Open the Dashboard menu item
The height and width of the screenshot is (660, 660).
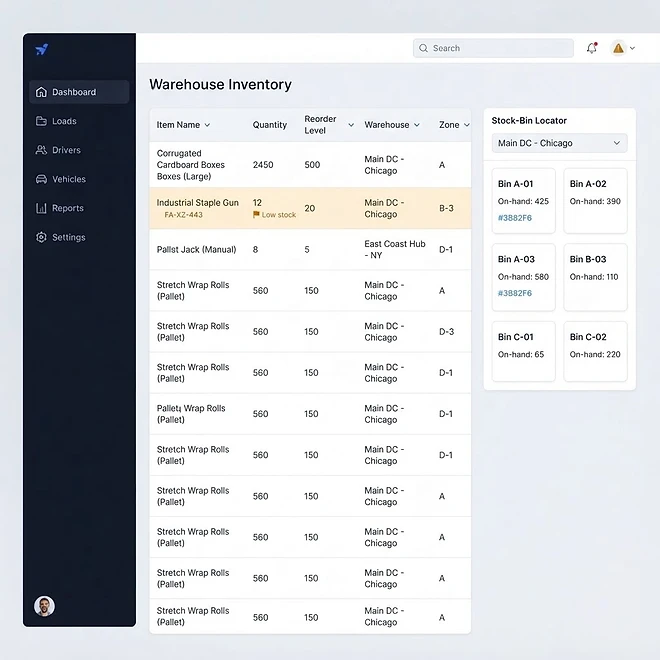point(79,92)
